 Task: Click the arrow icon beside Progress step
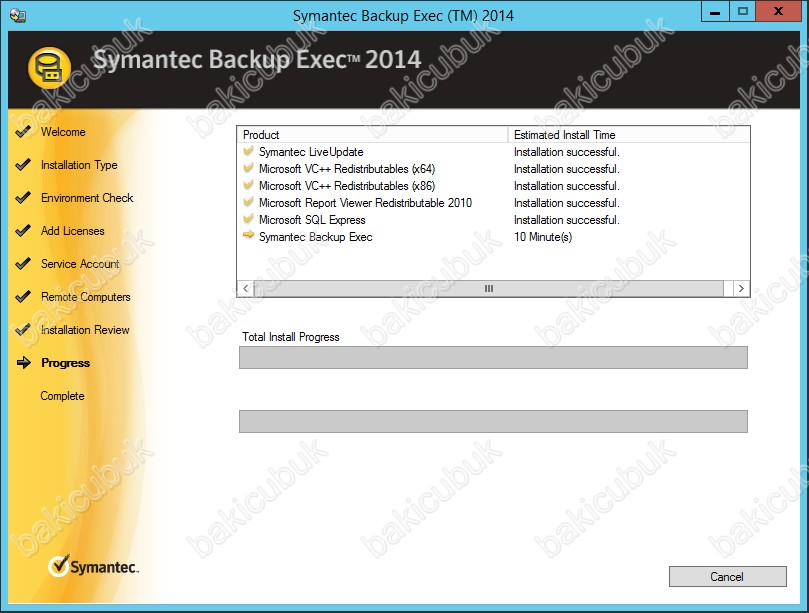click(x=24, y=363)
